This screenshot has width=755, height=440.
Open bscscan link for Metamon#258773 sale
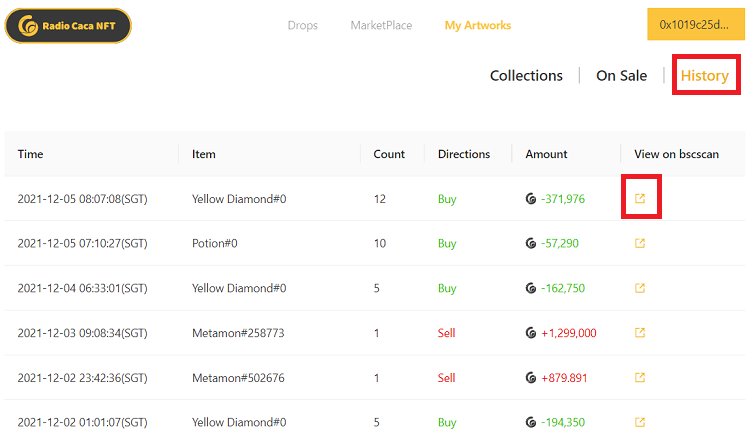640,333
